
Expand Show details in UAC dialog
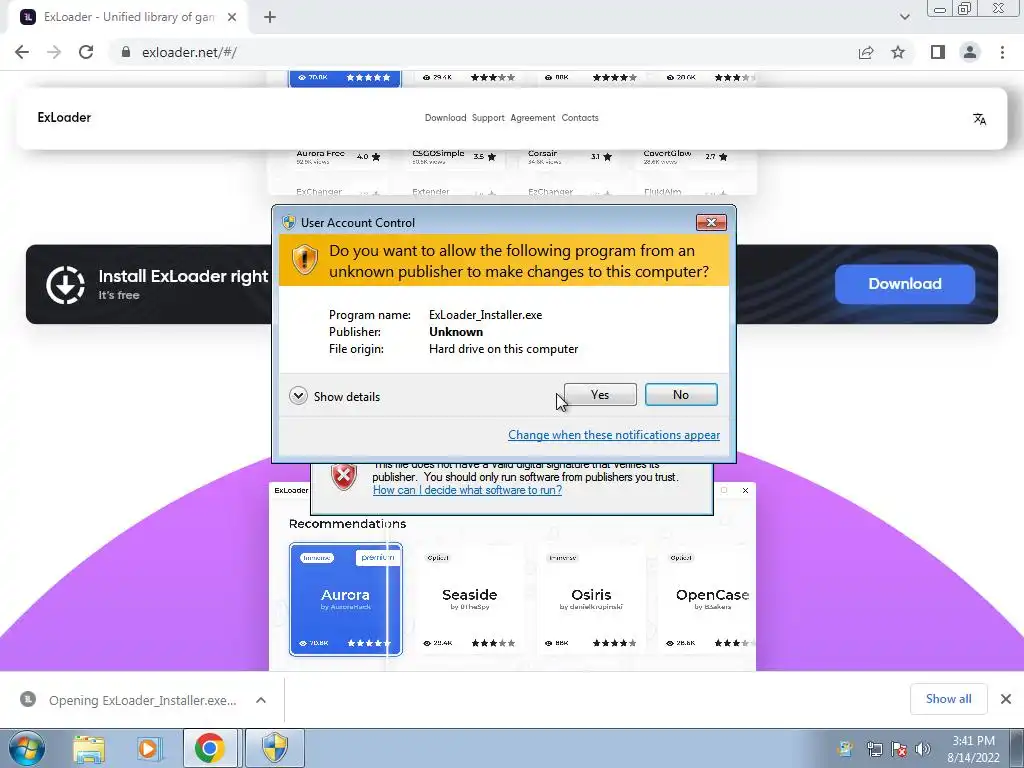click(x=334, y=396)
